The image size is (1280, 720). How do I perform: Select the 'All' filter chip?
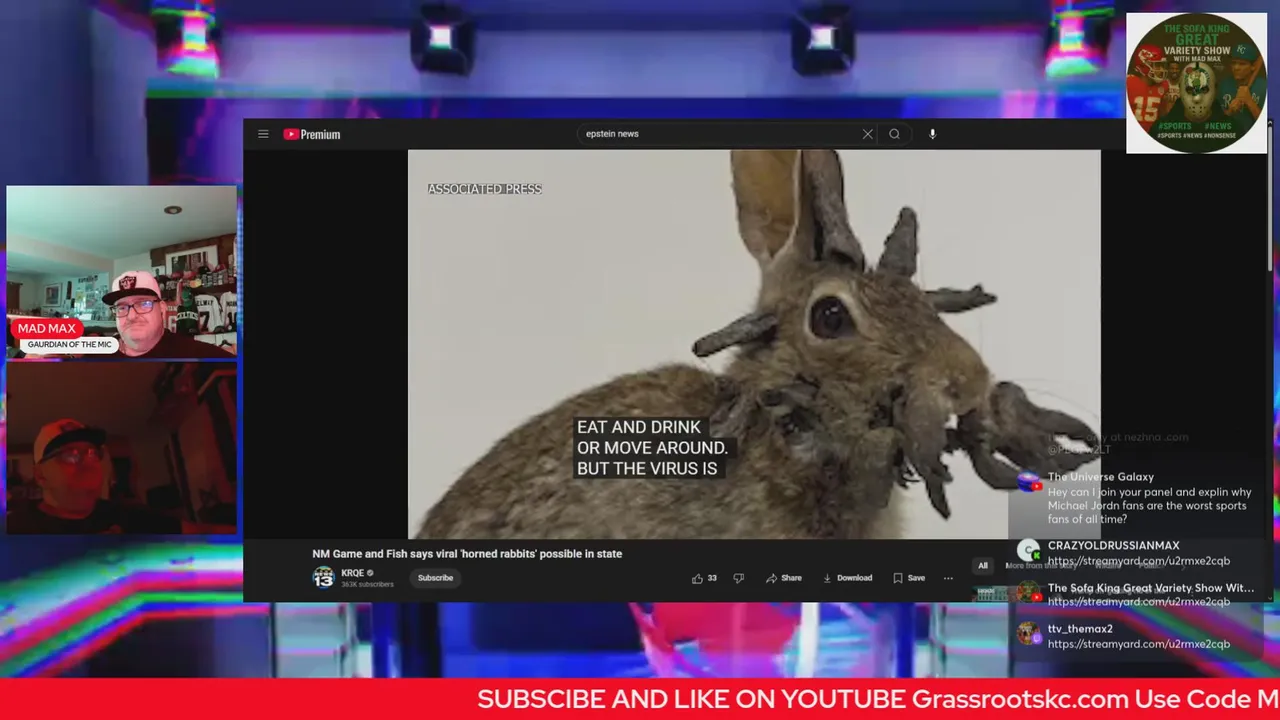983,566
